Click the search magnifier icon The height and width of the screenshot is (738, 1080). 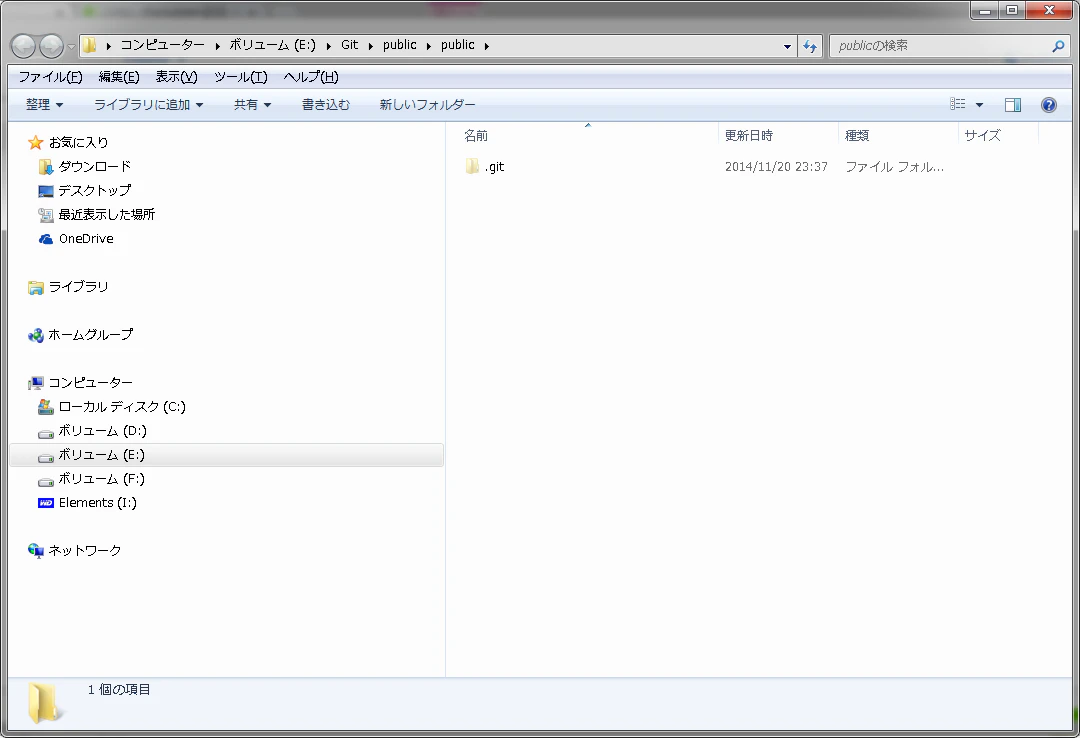(x=1058, y=46)
